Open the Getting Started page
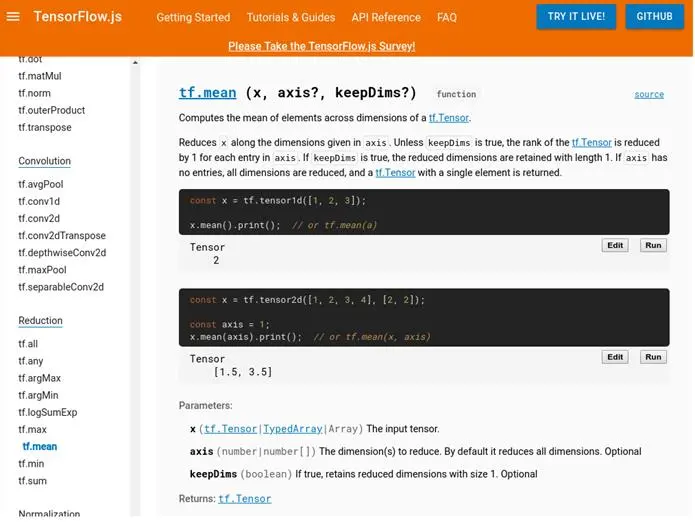Image resolution: width=695 pixels, height=522 pixels. [x=193, y=17]
